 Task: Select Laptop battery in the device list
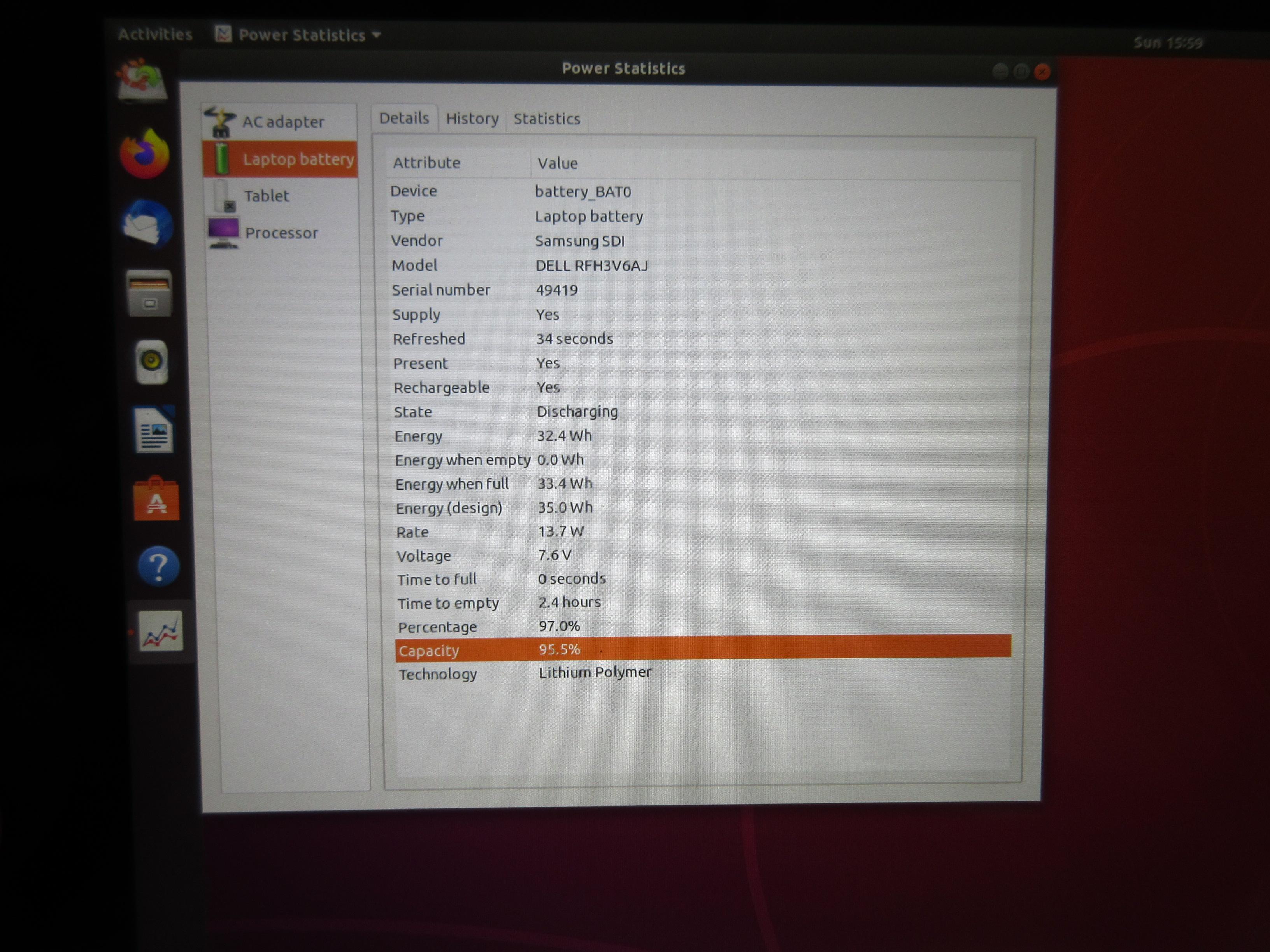pos(280,159)
